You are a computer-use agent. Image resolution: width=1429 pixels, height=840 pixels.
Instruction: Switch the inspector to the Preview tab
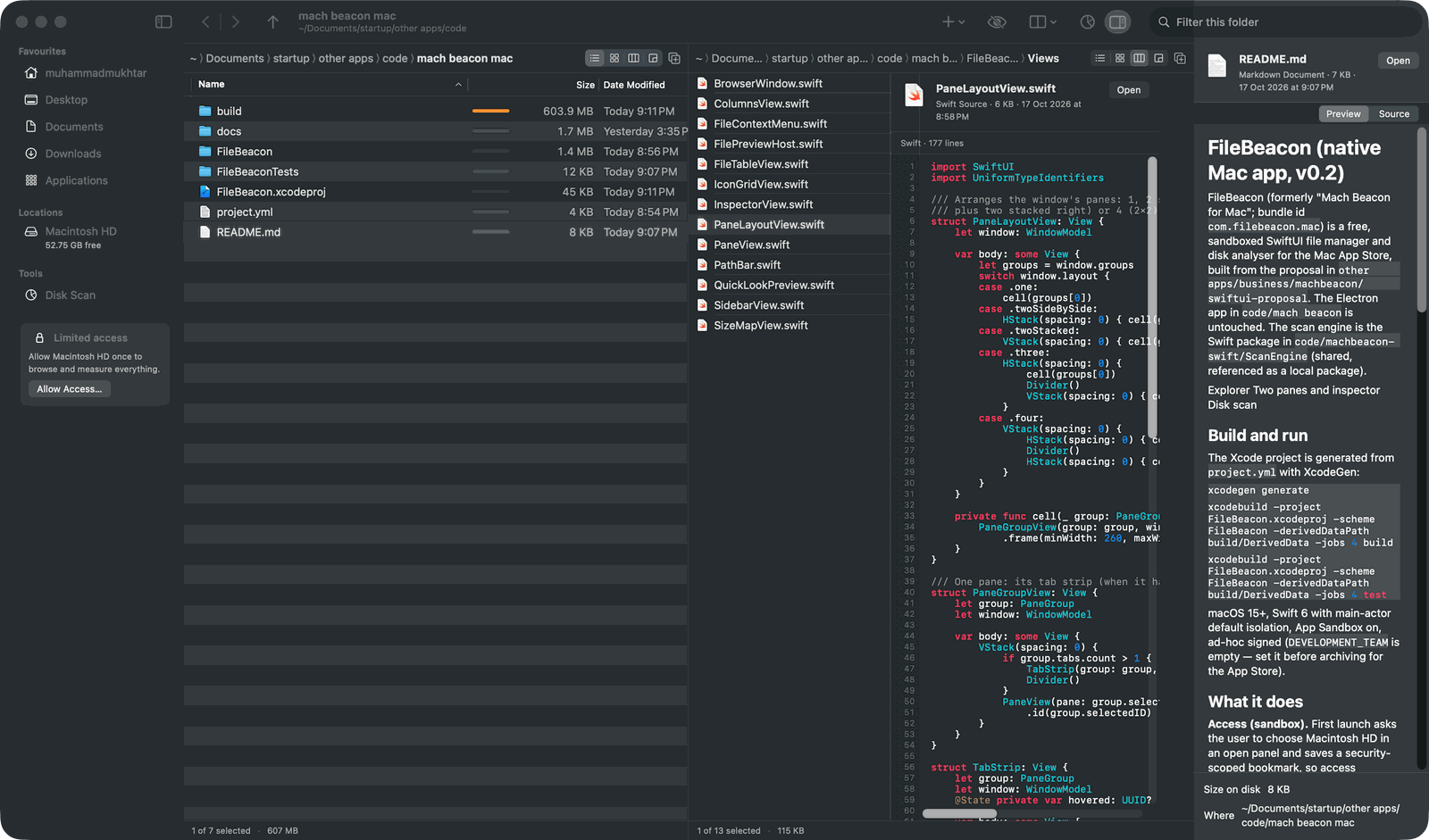[x=1343, y=114]
